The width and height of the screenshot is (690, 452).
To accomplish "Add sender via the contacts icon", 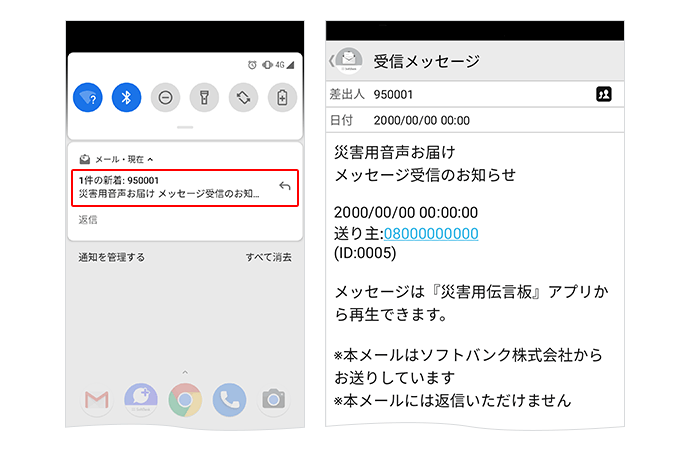I will 604,94.
